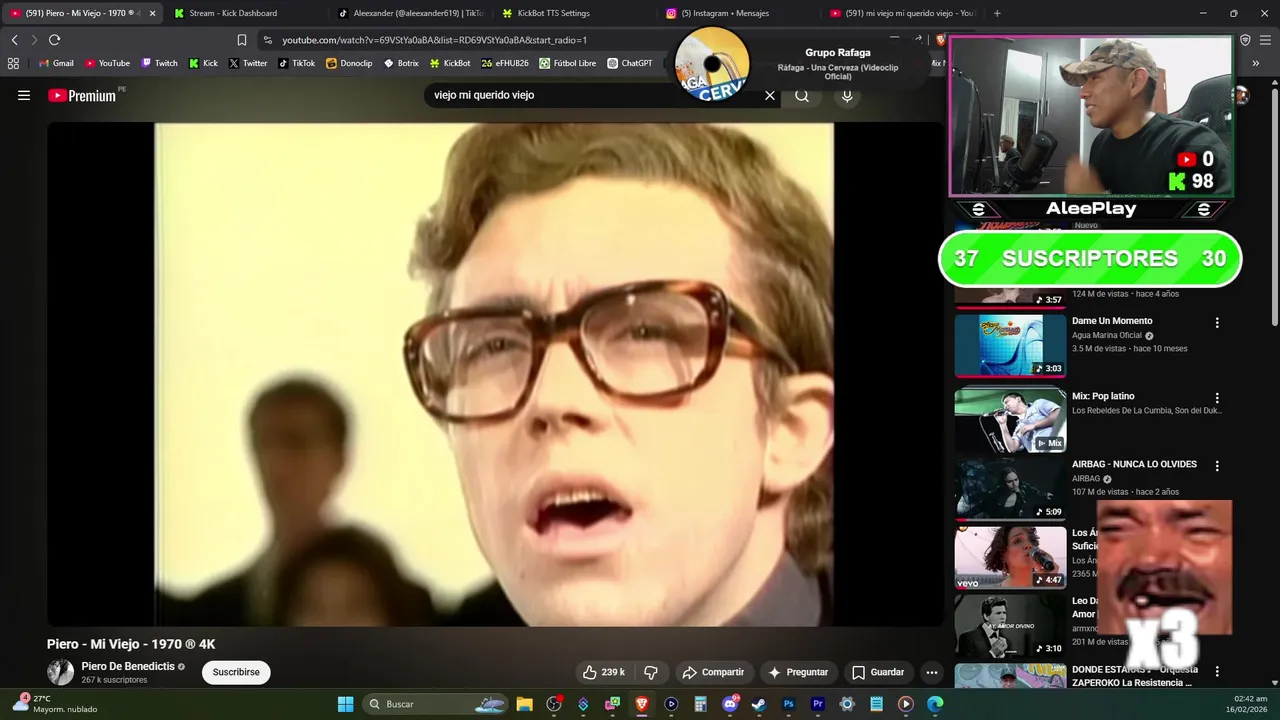Open options menu for AIRBAG - NUNCA LO OLVIDES
Image resolution: width=1280 pixels, height=720 pixels.
click(1217, 466)
